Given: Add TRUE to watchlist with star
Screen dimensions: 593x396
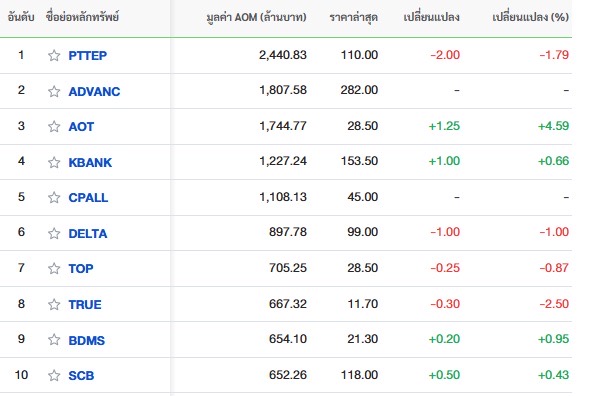Looking at the screenshot, I should pos(54,304).
